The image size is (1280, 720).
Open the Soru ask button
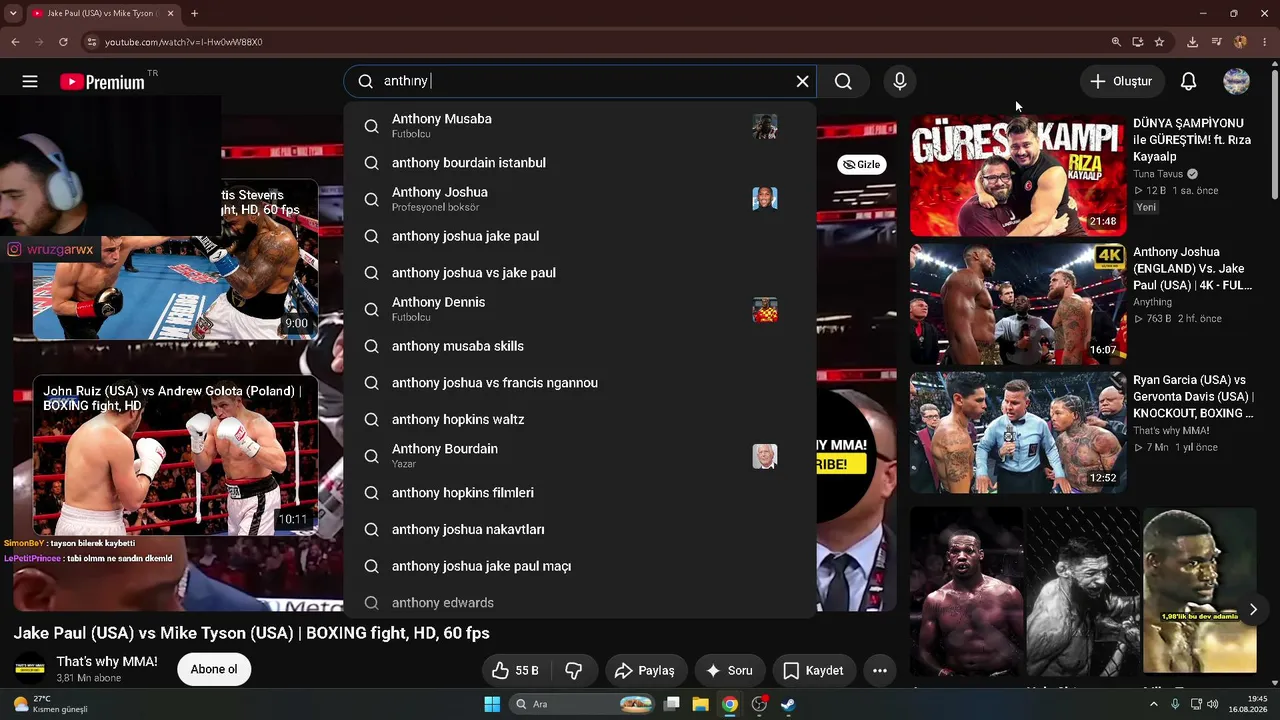click(729, 671)
